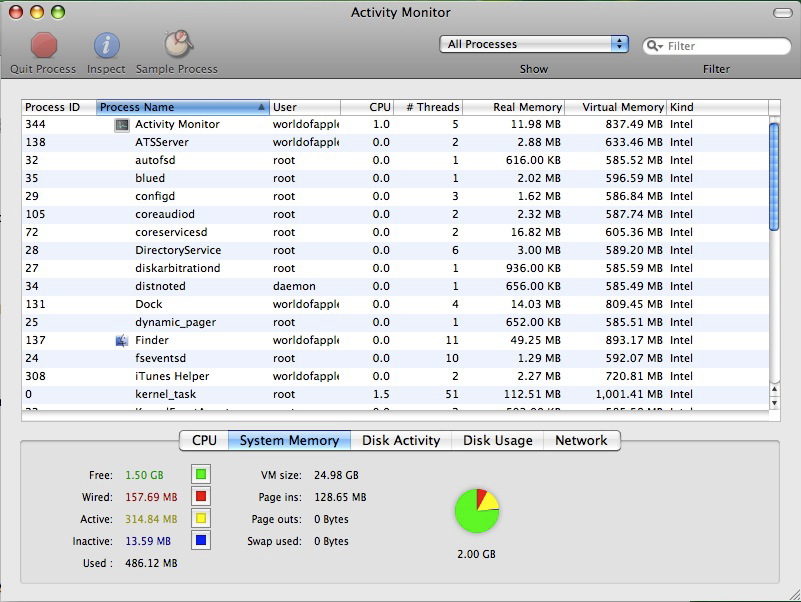Click the red Wired memory swatch
The width and height of the screenshot is (801, 602).
coord(201,496)
